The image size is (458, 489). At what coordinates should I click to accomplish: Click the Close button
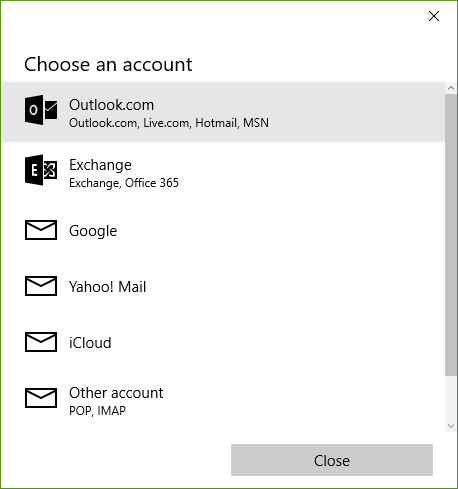coord(332,460)
